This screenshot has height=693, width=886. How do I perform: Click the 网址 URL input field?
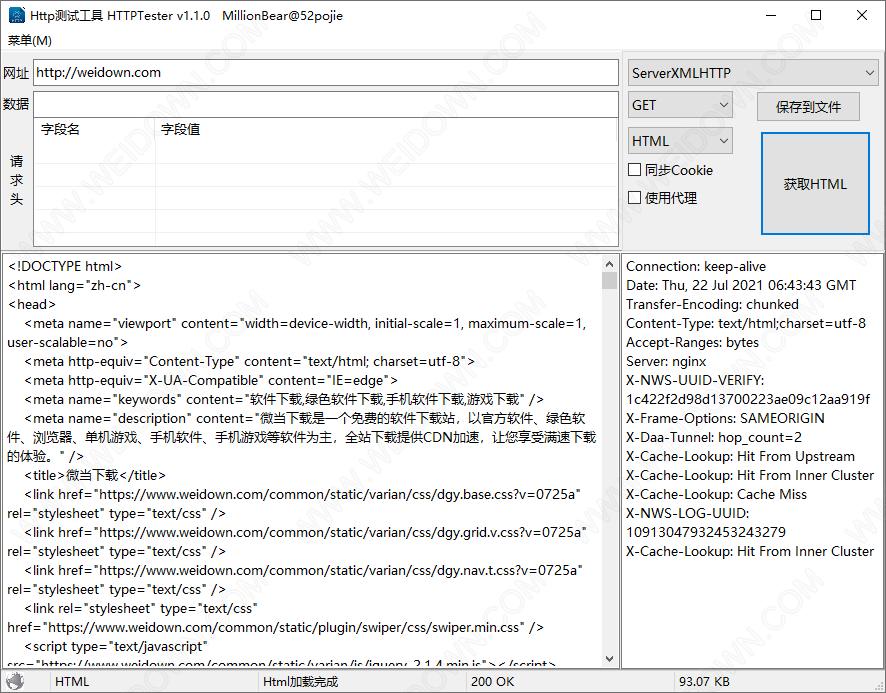pos(326,73)
